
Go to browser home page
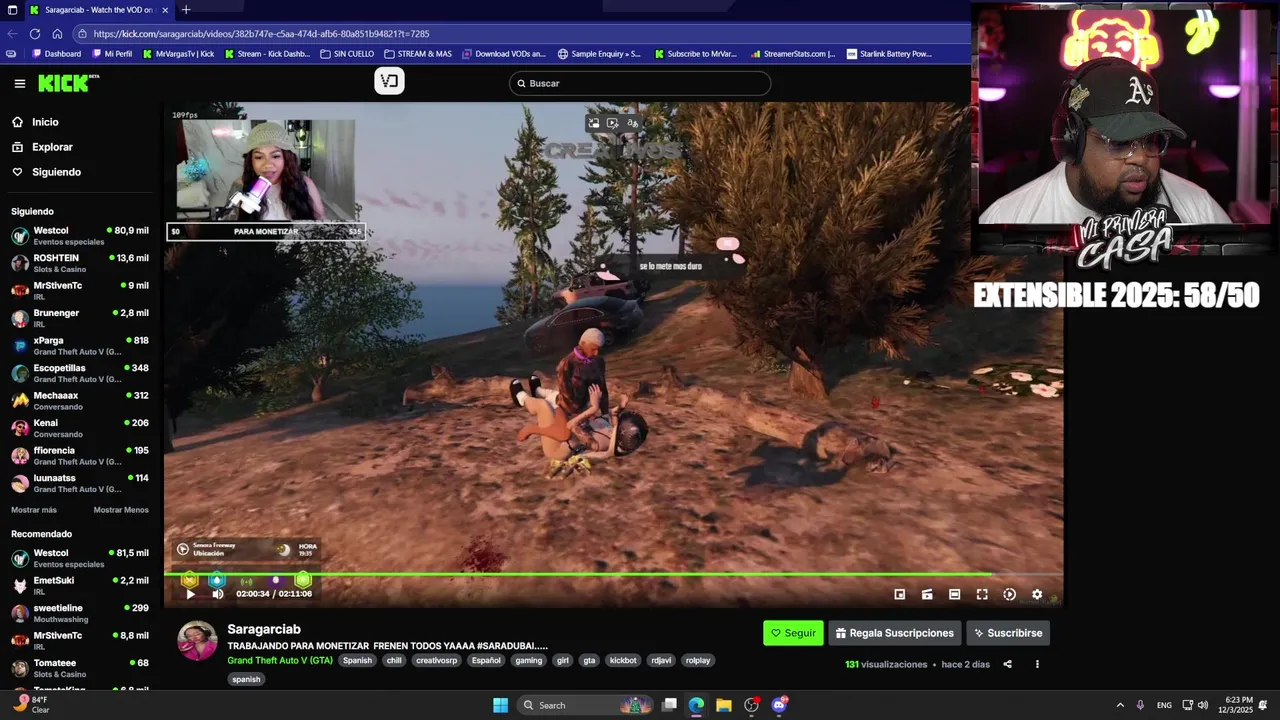click(x=56, y=34)
